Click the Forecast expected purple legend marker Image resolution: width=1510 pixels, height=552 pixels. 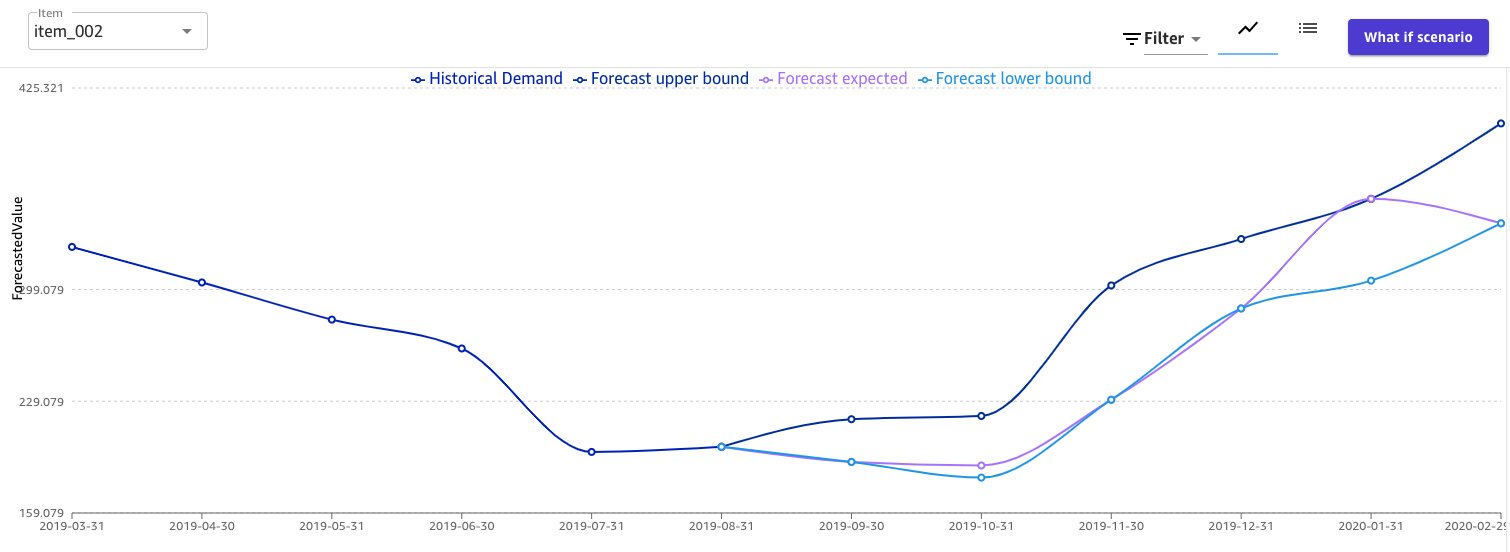pyautogui.click(x=767, y=79)
